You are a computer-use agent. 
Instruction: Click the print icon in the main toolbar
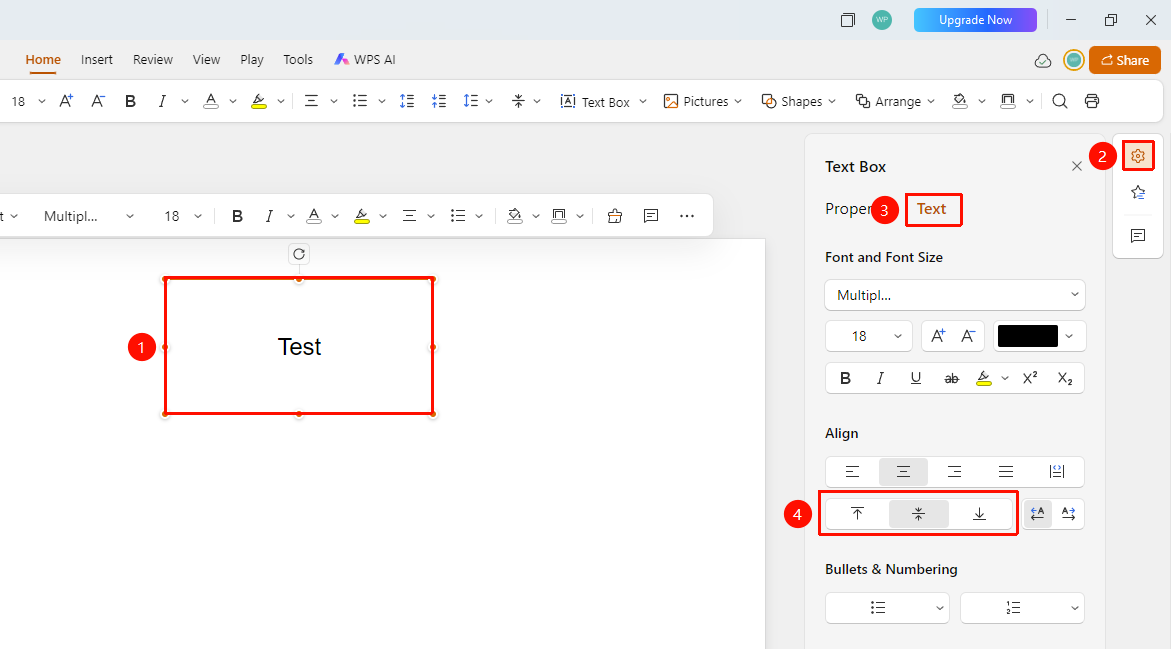(1092, 102)
